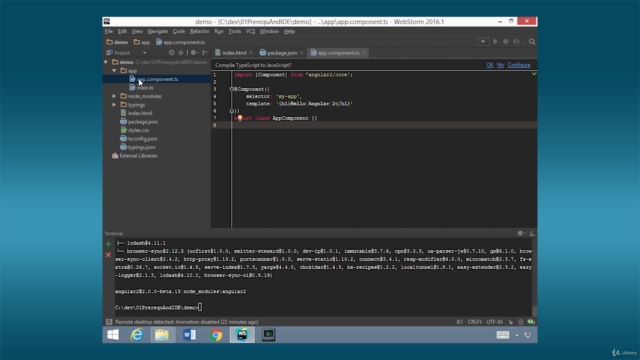
Task: Close the index.html editor tab
Action: pos(251,53)
